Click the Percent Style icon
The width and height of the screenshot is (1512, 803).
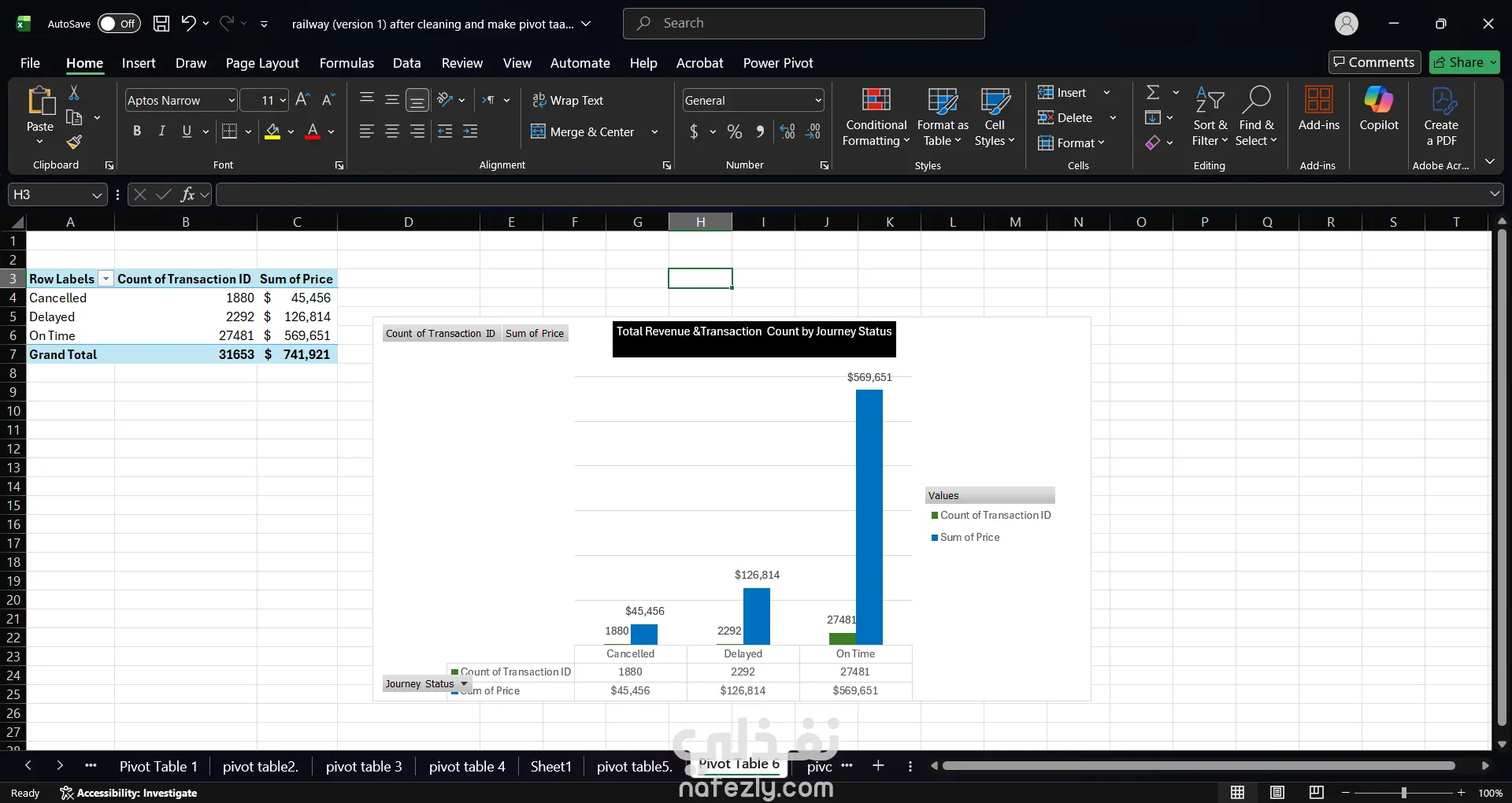coord(735,131)
